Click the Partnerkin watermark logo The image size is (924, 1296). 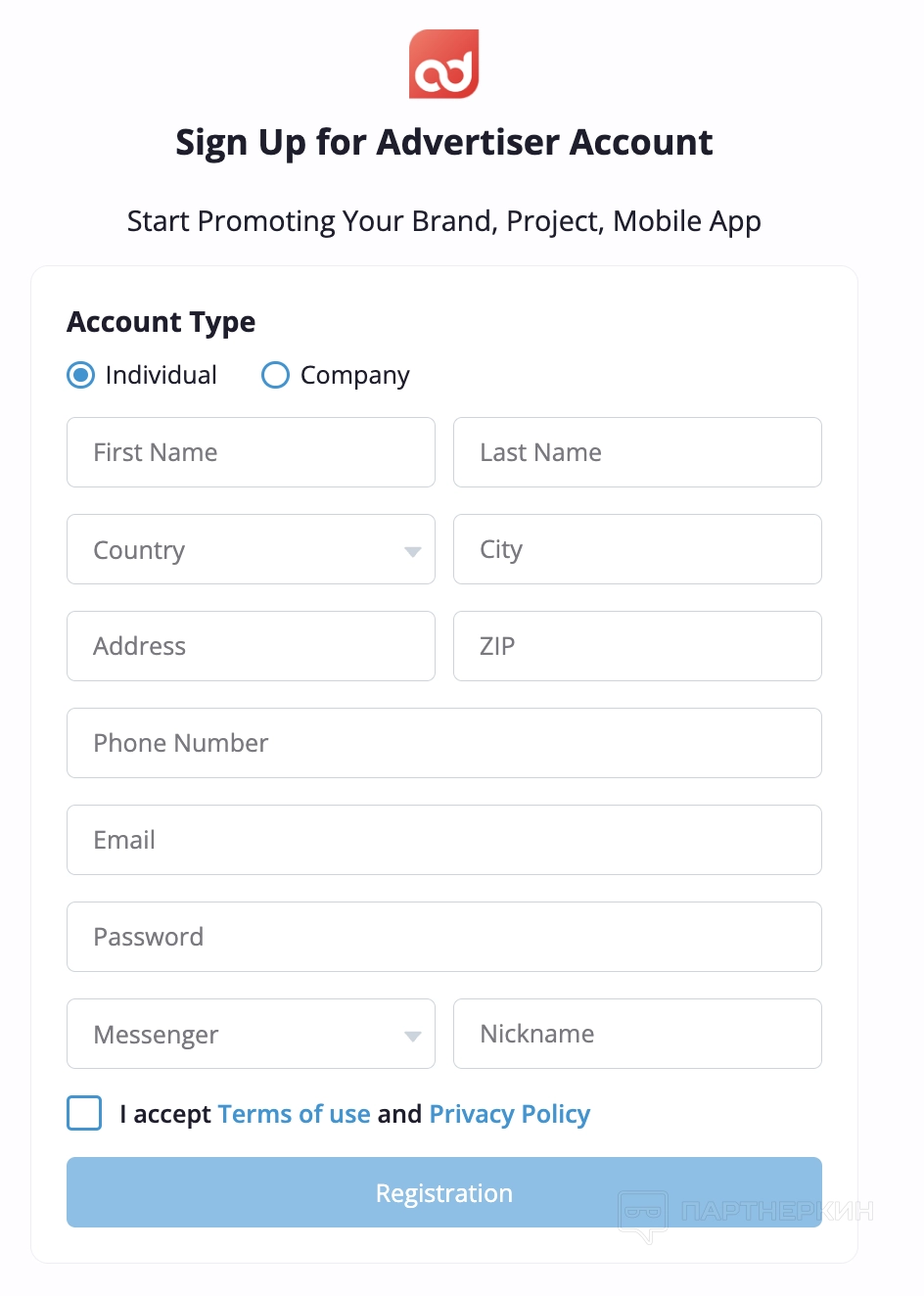(x=746, y=1214)
